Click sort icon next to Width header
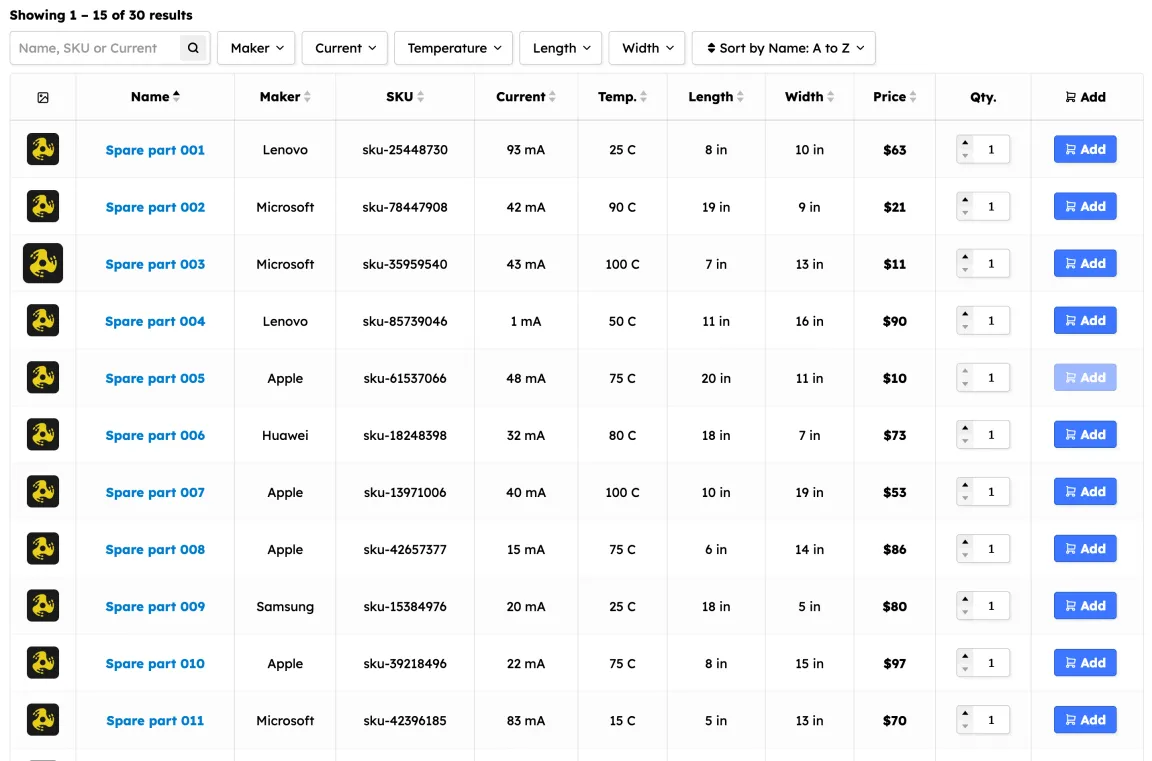The height and width of the screenshot is (761, 1152). 830,97
